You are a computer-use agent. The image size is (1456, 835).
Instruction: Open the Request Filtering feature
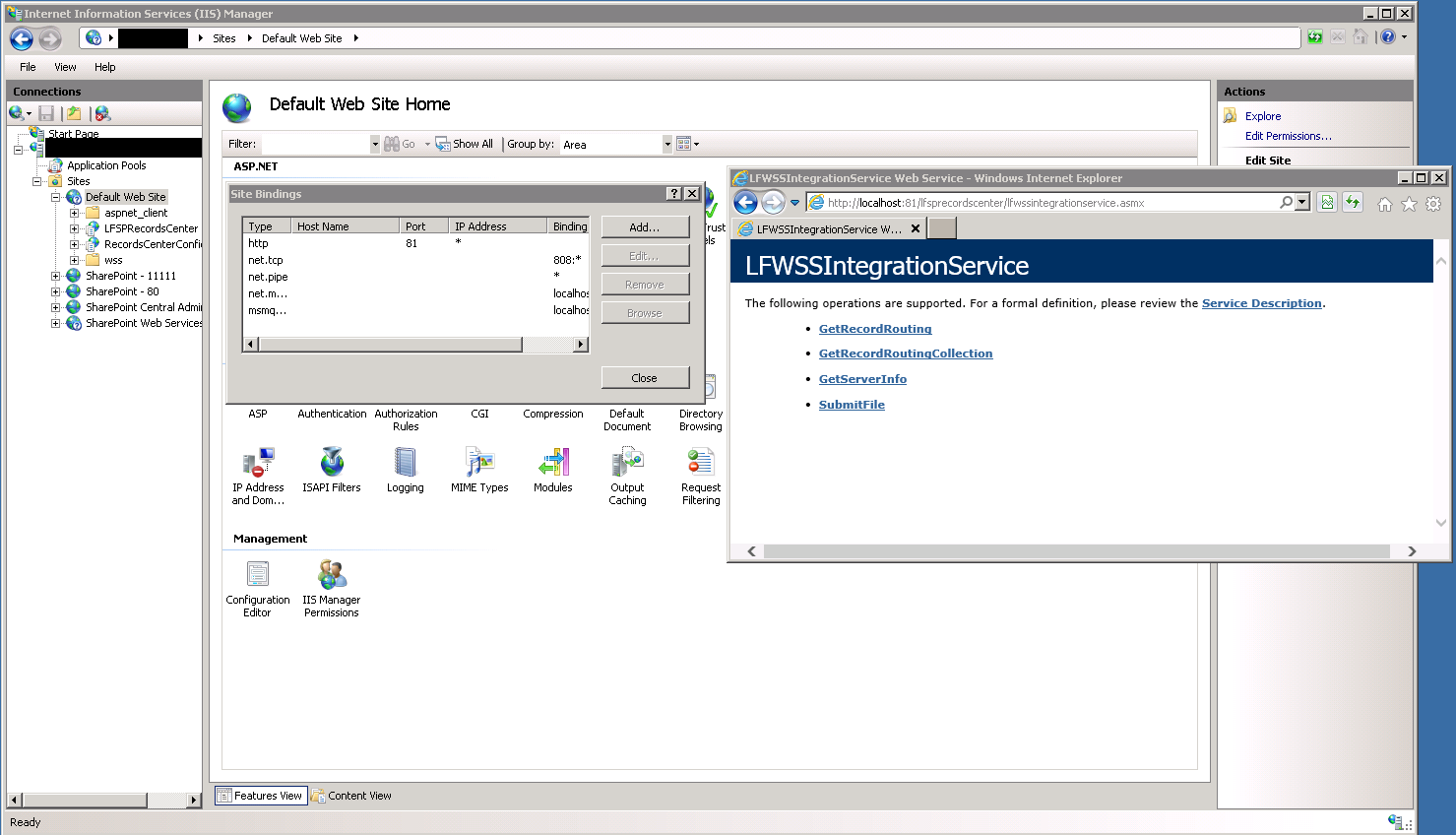click(x=701, y=476)
